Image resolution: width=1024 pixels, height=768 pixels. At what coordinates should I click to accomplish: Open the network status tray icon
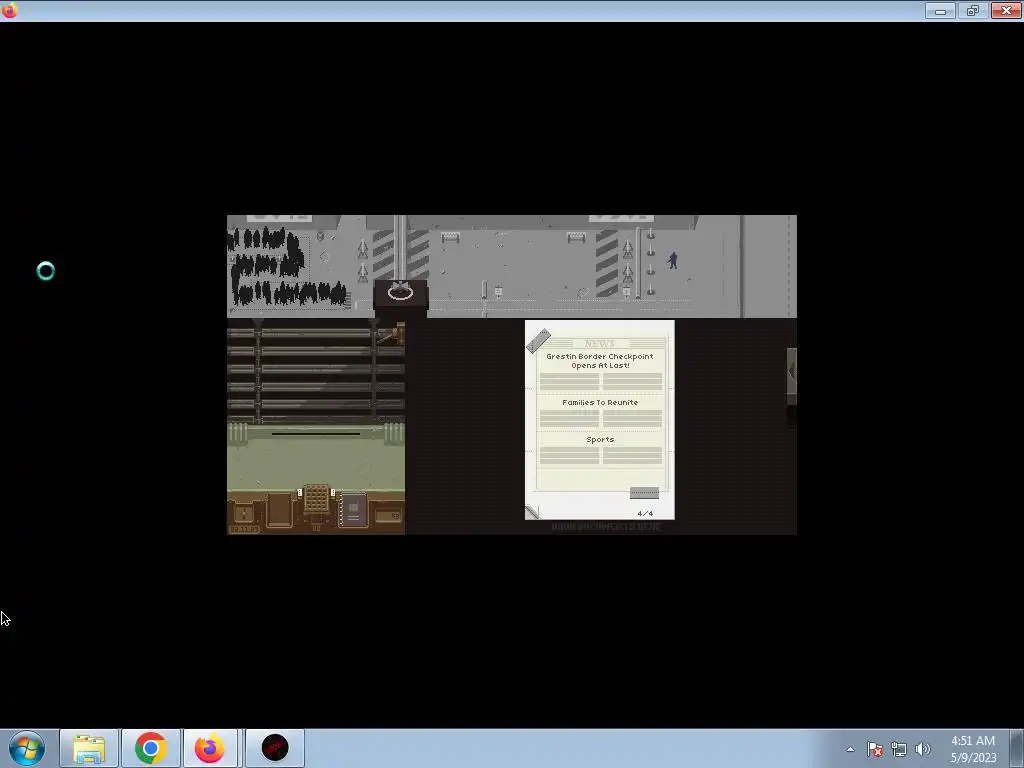[899, 749]
